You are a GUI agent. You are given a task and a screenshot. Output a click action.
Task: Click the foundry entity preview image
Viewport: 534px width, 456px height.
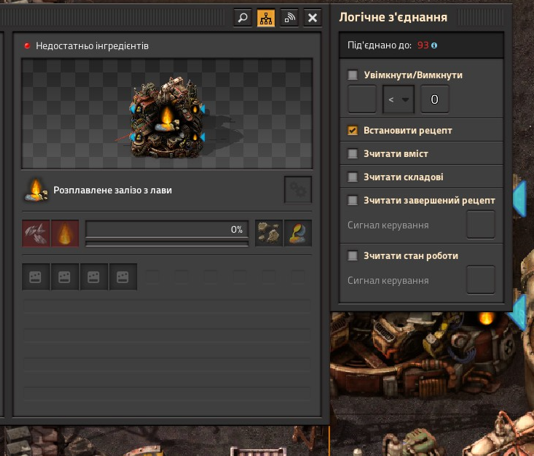pyautogui.click(x=167, y=114)
